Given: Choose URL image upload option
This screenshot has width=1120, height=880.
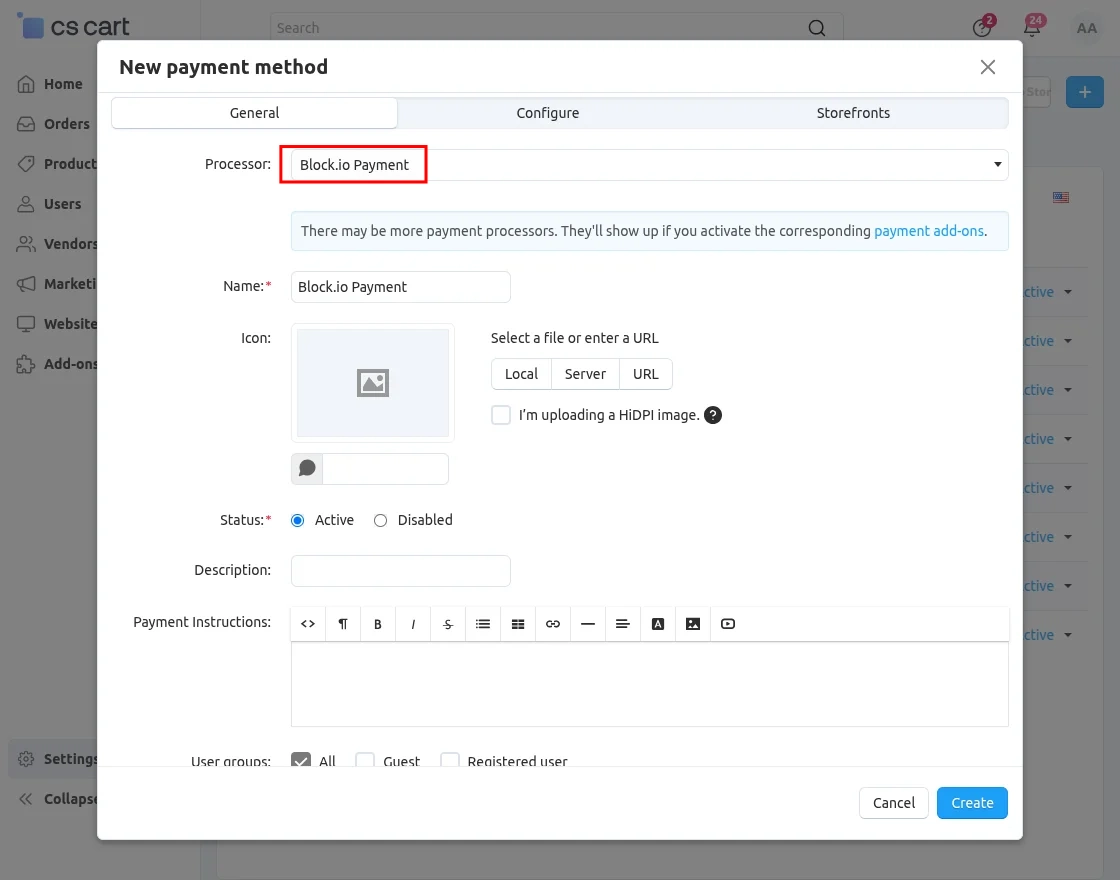Looking at the screenshot, I should (x=646, y=374).
